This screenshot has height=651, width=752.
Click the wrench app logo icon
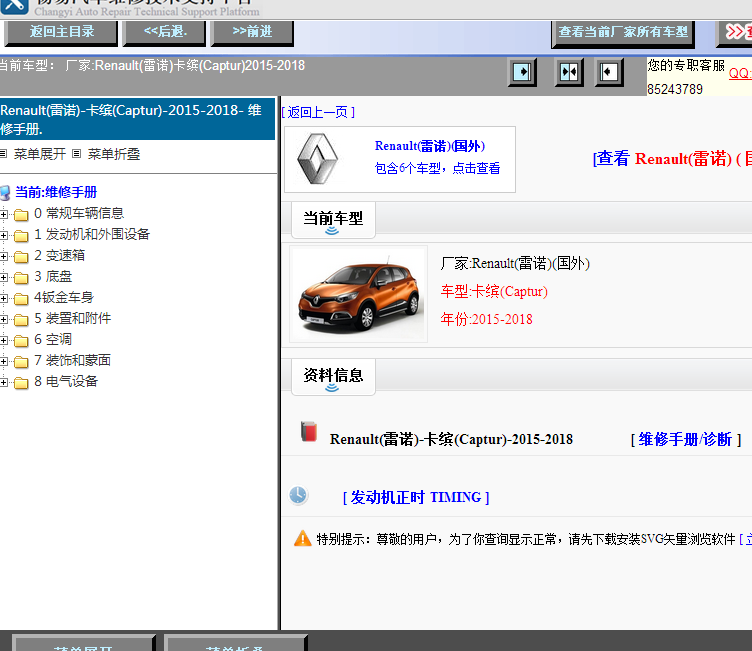point(13,6)
